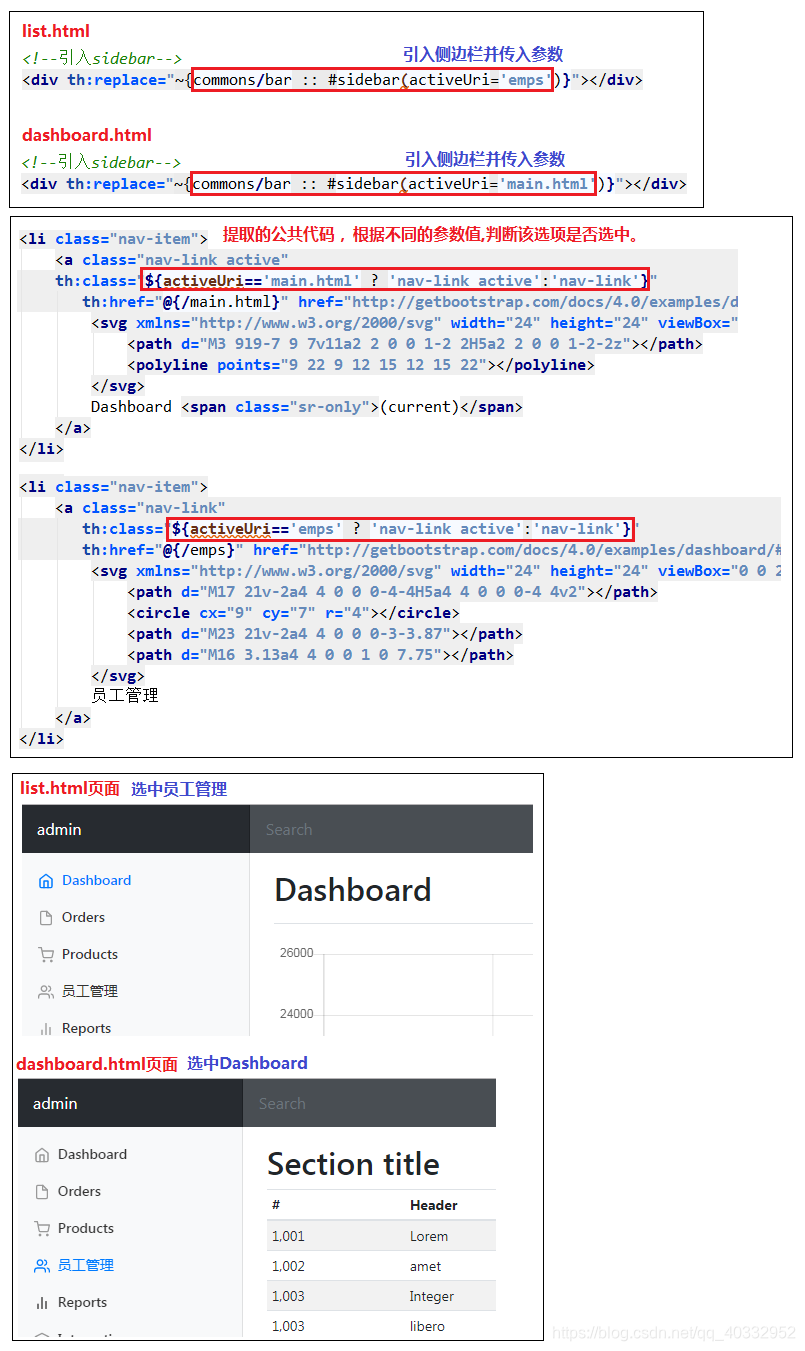The image size is (805, 1351).
Task: Click the Orders file icon in dashboard.html page
Action: 41,1192
